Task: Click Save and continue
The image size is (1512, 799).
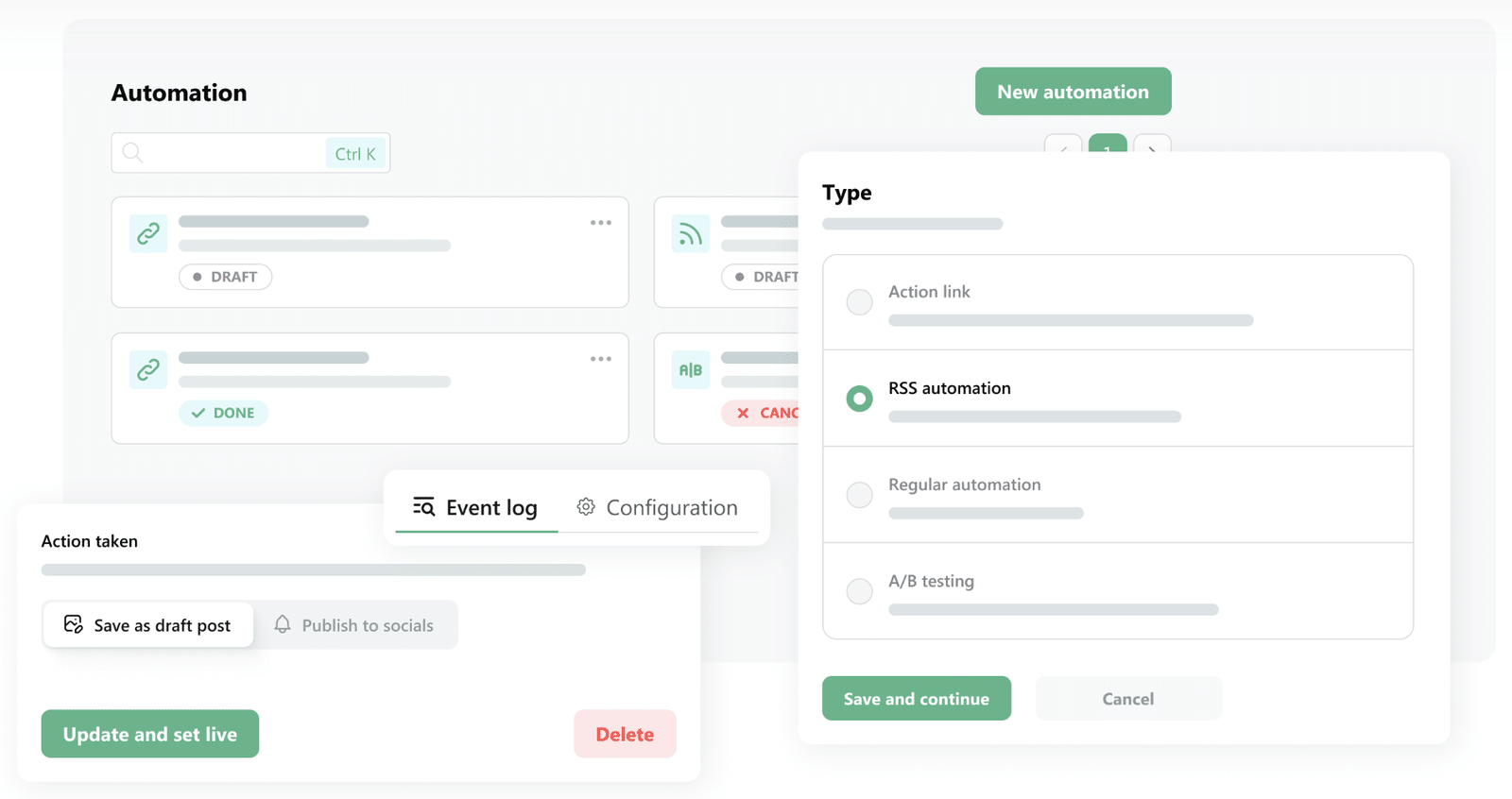Action: point(917,698)
